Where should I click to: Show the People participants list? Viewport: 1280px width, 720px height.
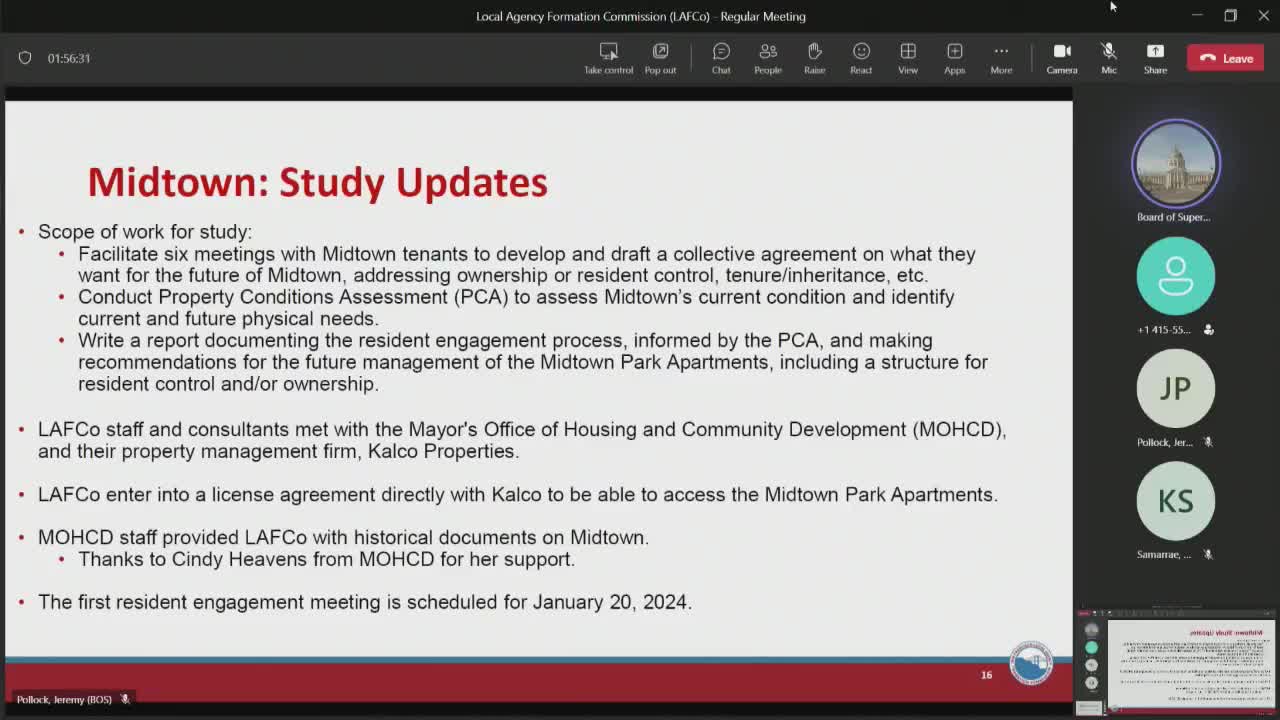pos(768,58)
